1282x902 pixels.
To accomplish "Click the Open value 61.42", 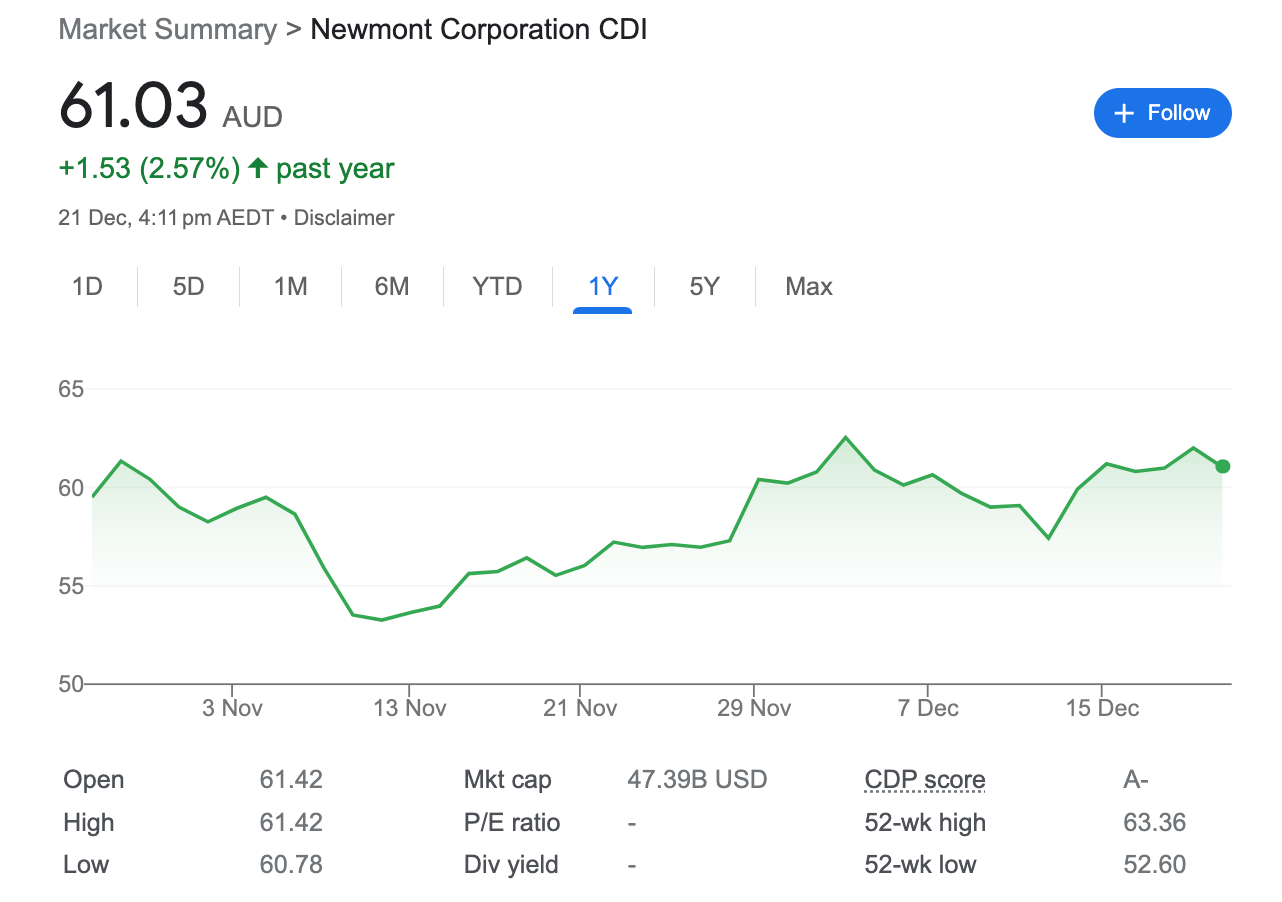I will point(291,780).
